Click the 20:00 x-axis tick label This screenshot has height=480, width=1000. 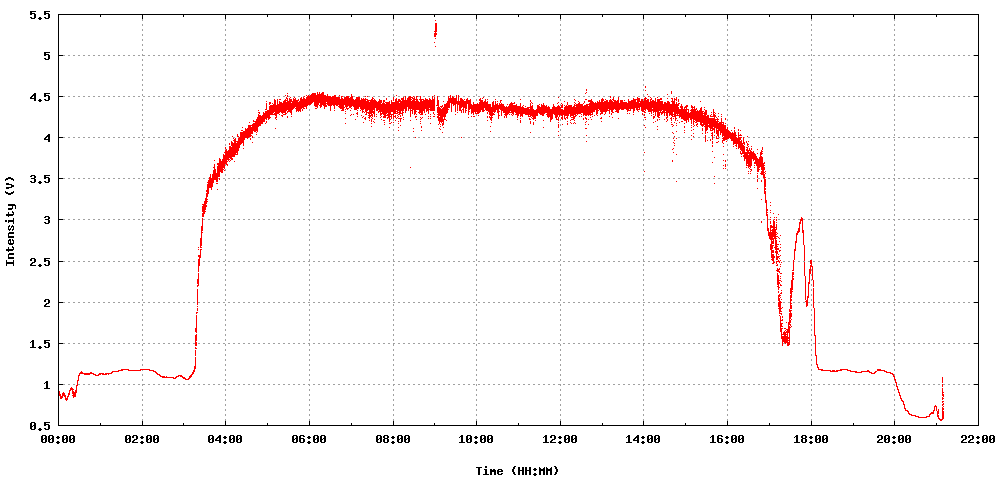pos(894,439)
